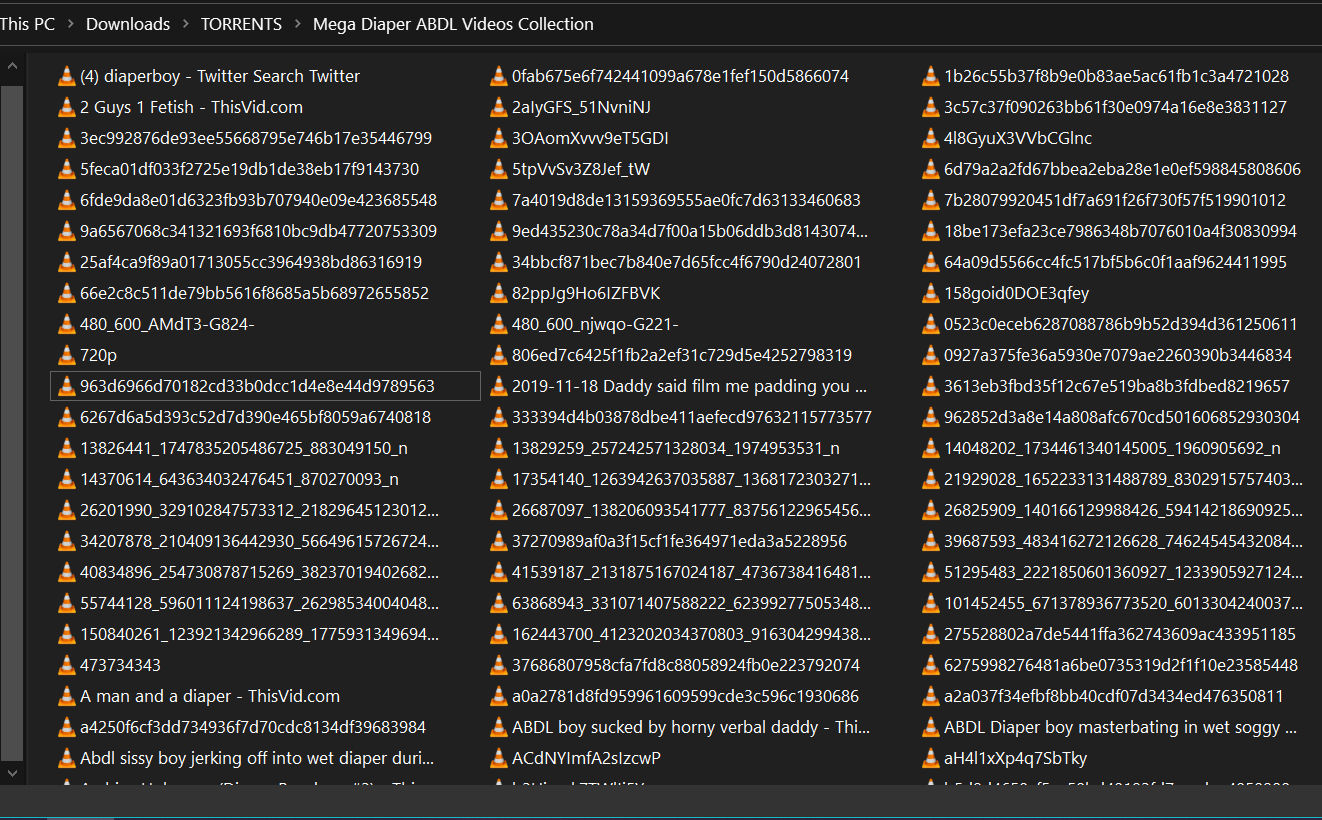Click VLC icon for file a2a037f34efbf8bb40cdf07d3434ed476350811
1322x820 pixels.
pyautogui.click(x=931, y=696)
